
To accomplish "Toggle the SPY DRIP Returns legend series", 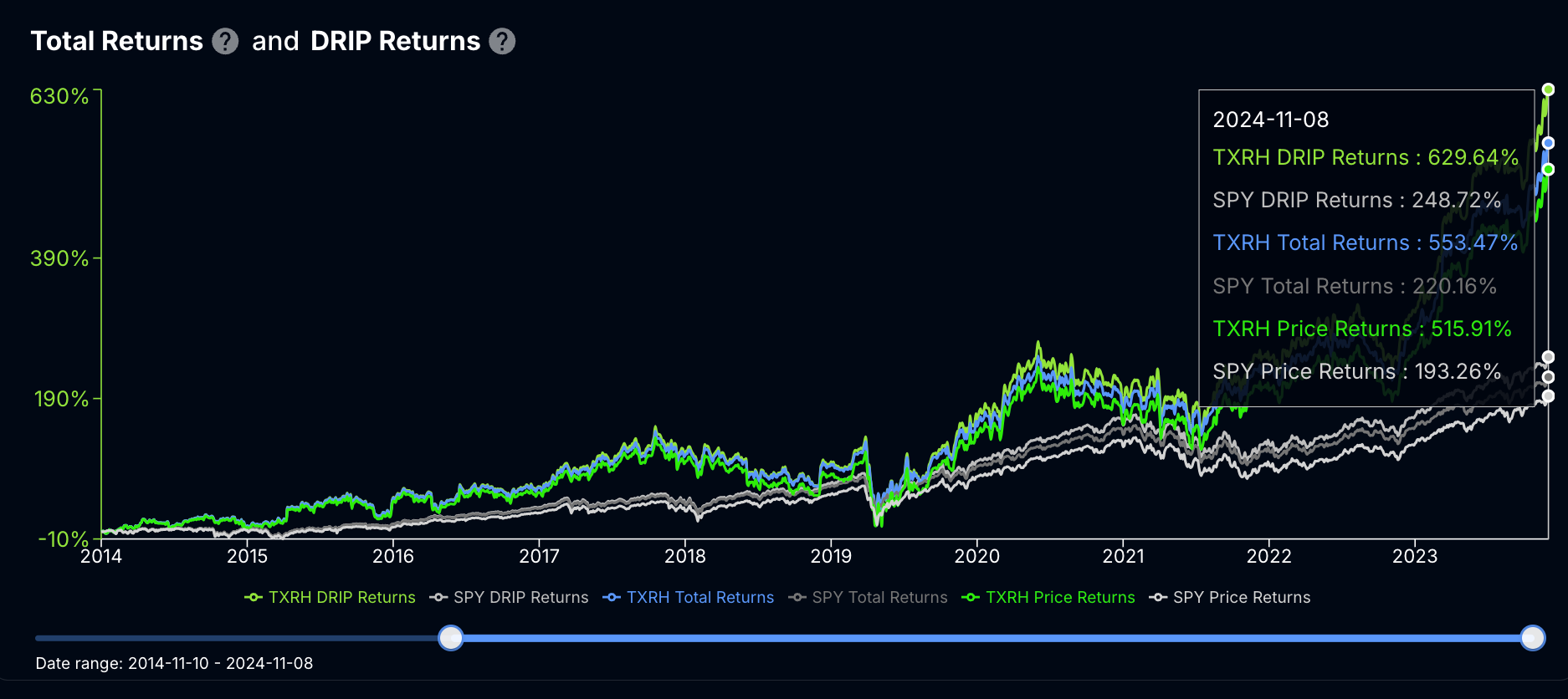I will pyautogui.click(x=509, y=597).
